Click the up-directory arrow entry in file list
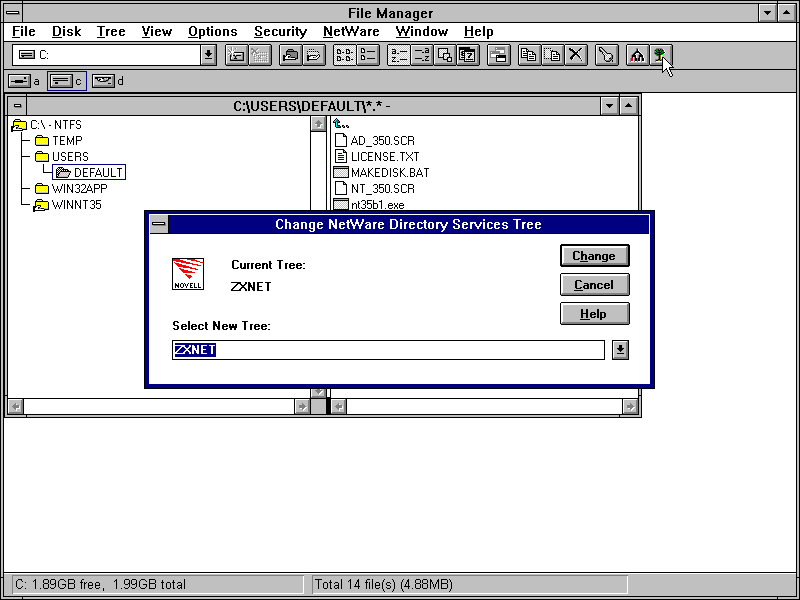 point(341,123)
